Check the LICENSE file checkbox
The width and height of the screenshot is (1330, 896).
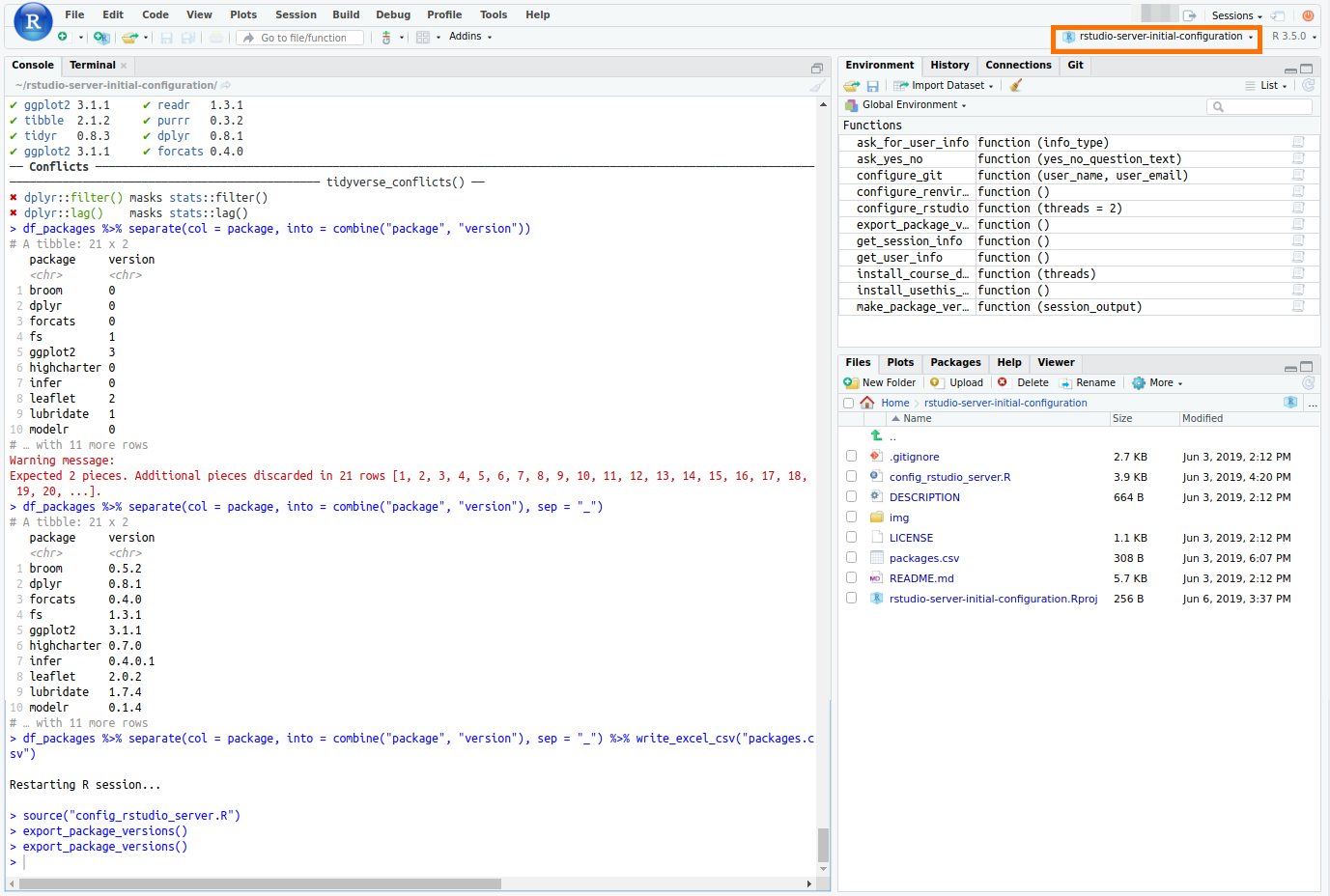(x=851, y=537)
